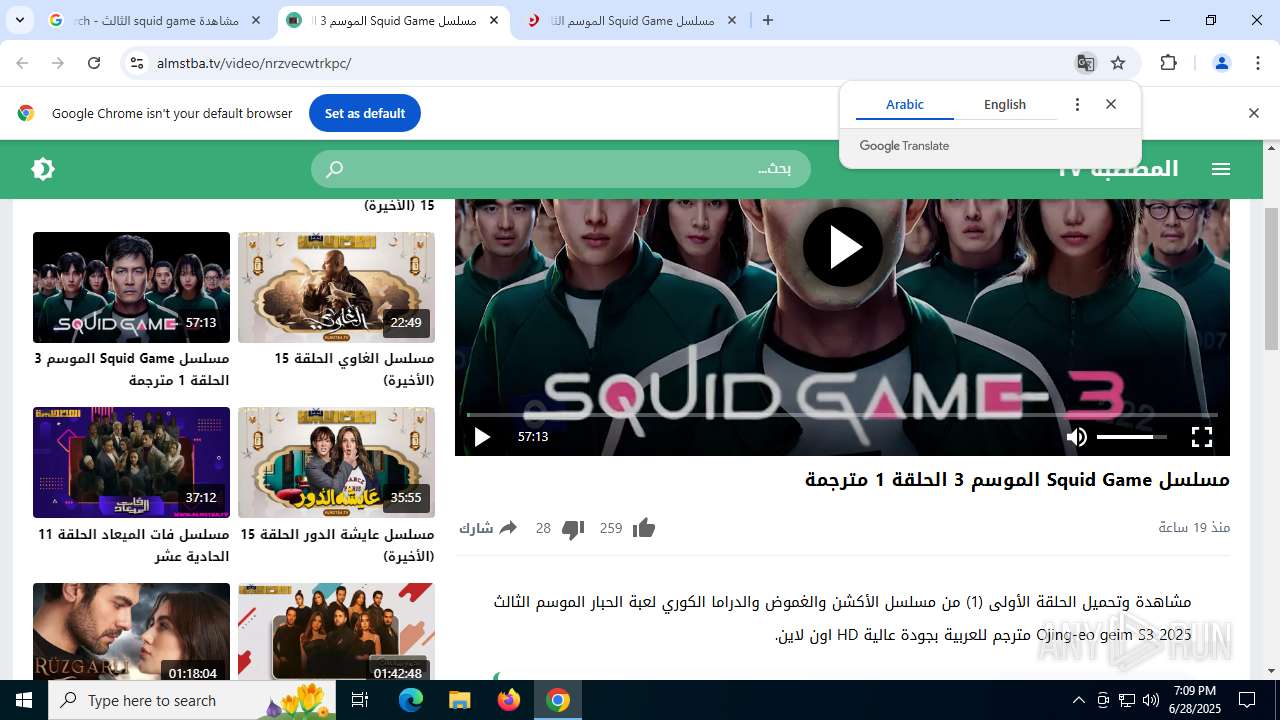Click the page vertical scrollbar
This screenshot has width=1280, height=720.
(x=1271, y=279)
